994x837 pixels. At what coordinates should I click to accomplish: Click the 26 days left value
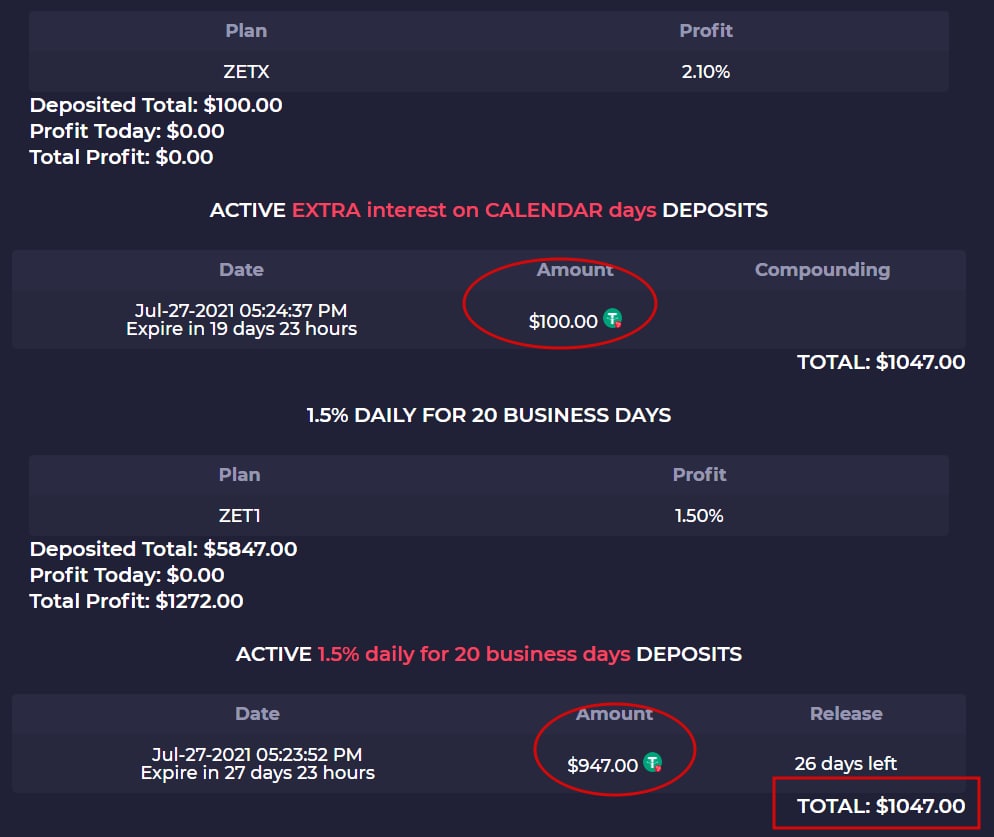pyautogui.click(x=846, y=763)
